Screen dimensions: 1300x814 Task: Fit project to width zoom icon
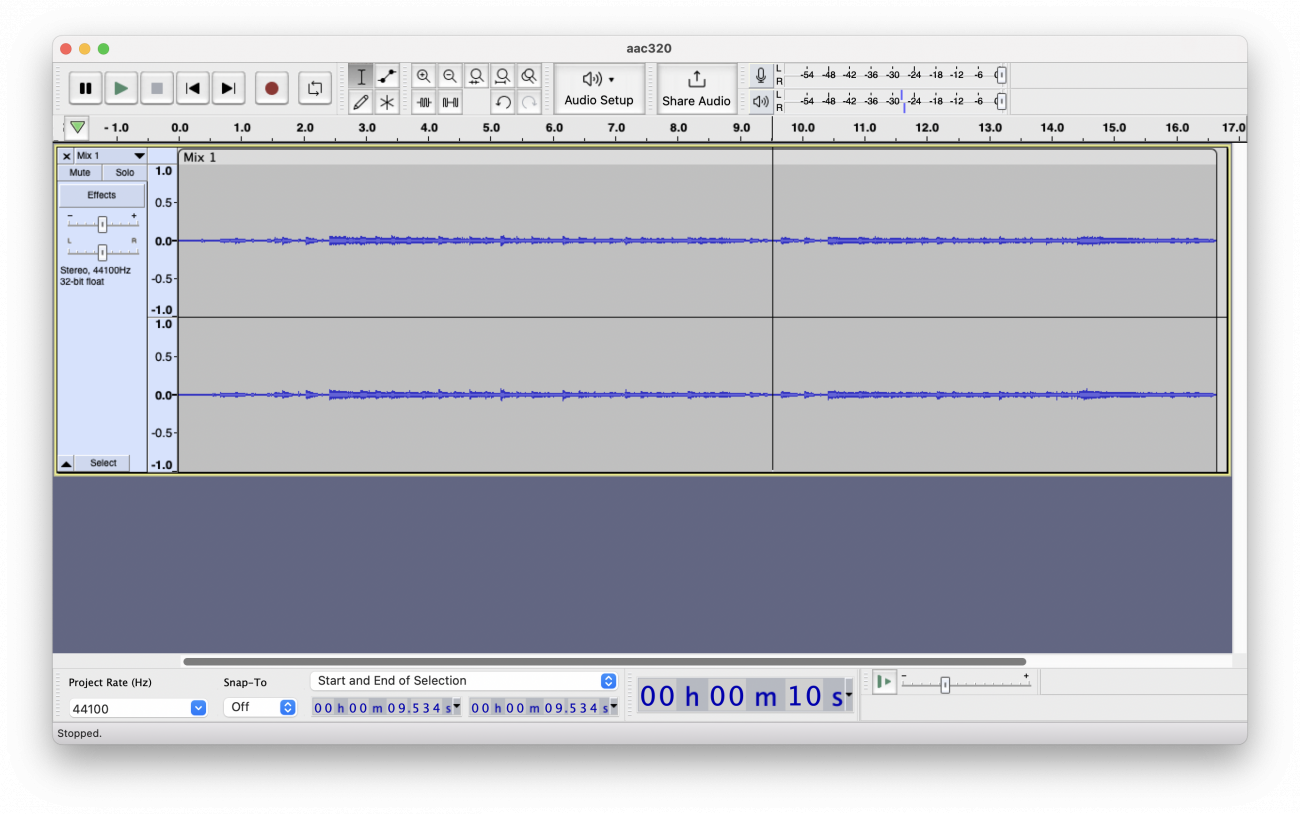503,76
